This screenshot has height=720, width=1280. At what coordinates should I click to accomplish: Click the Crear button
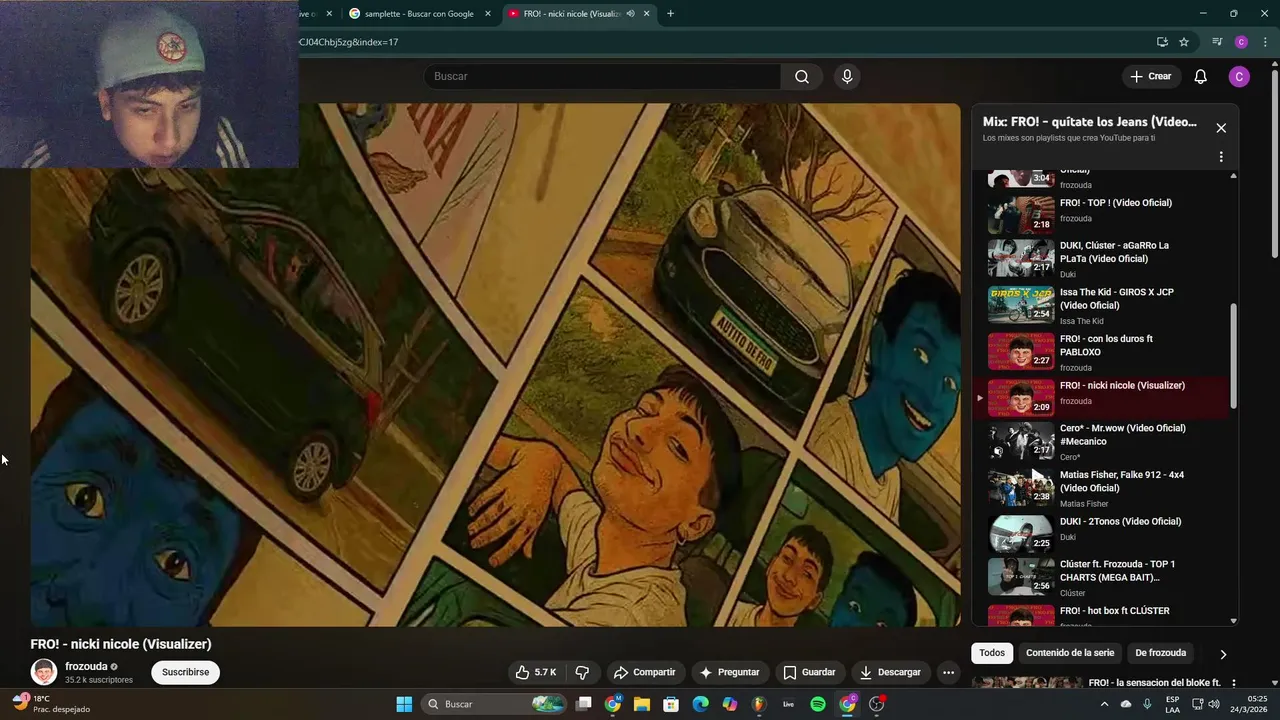(1151, 77)
